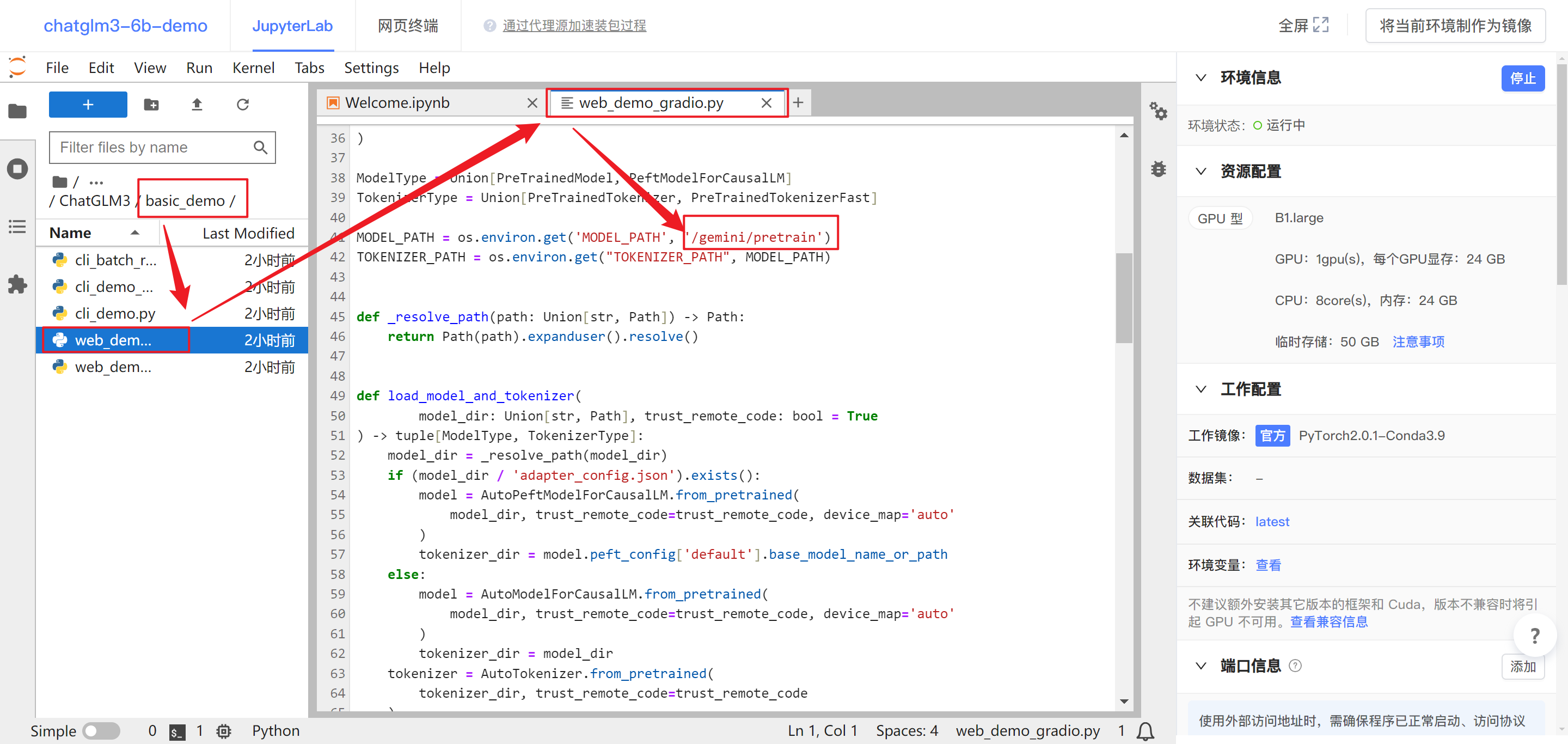Viewport: 1568px width, 744px height.
Task: Open the Kernel menu
Action: coord(253,68)
